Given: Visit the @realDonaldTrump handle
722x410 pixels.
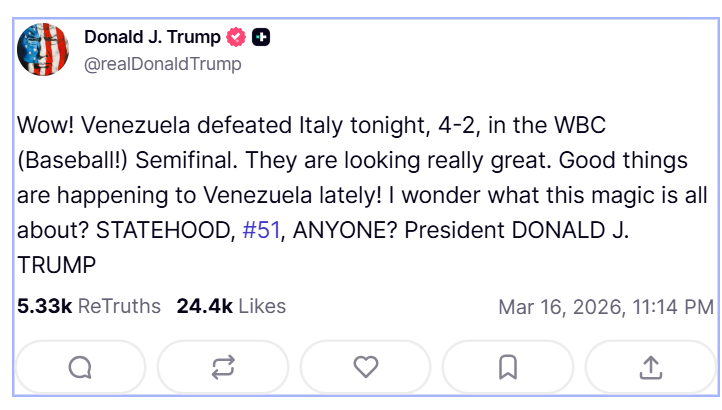Looking at the screenshot, I should pyautogui.click(x=162, y=64).
